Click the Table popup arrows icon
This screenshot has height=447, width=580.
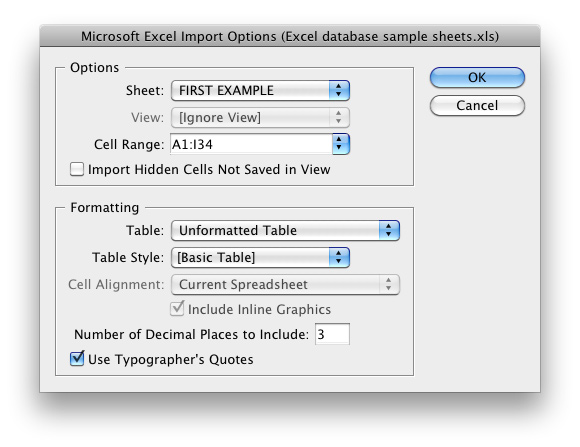pos(389,230)
